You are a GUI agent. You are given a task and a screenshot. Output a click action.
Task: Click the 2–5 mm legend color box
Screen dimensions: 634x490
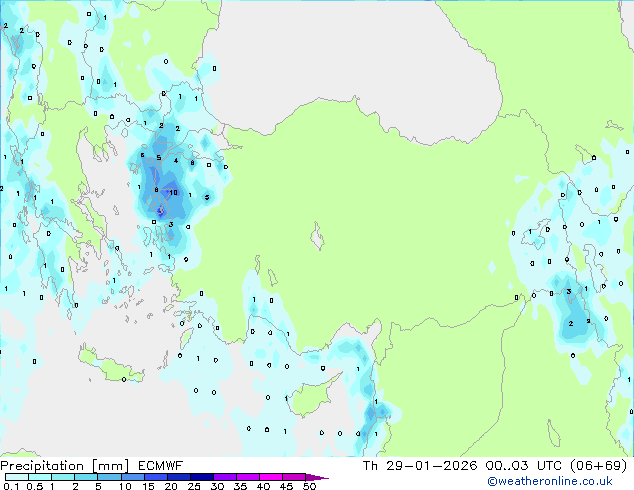point(86,477)
